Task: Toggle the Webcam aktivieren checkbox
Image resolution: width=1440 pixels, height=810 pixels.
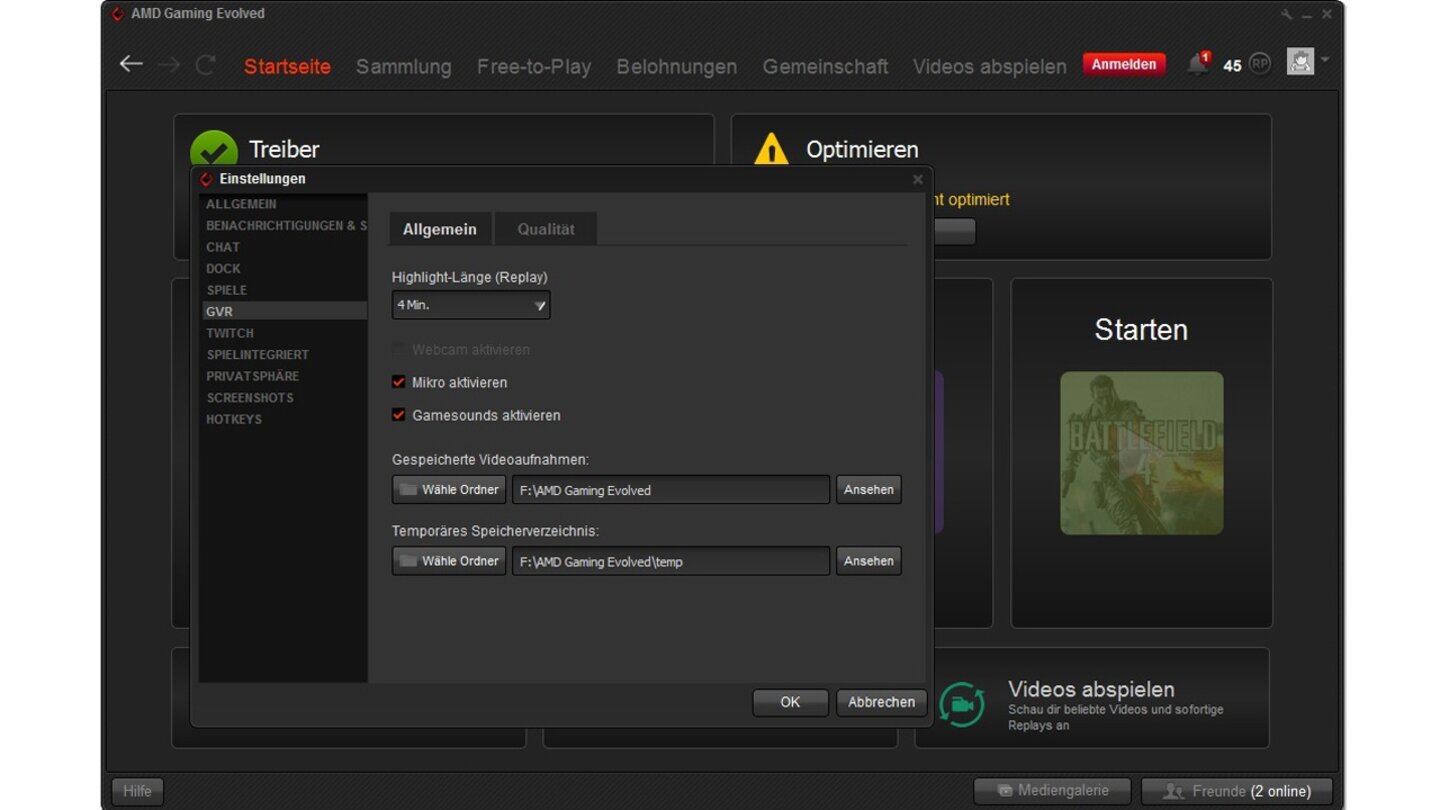Action: [x=399, y=350]
